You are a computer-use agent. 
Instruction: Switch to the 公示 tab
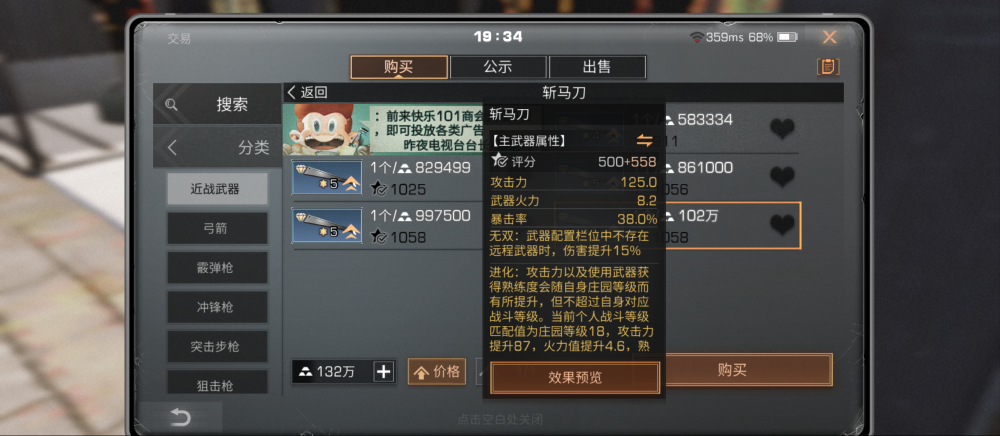(x=497, y=67)
